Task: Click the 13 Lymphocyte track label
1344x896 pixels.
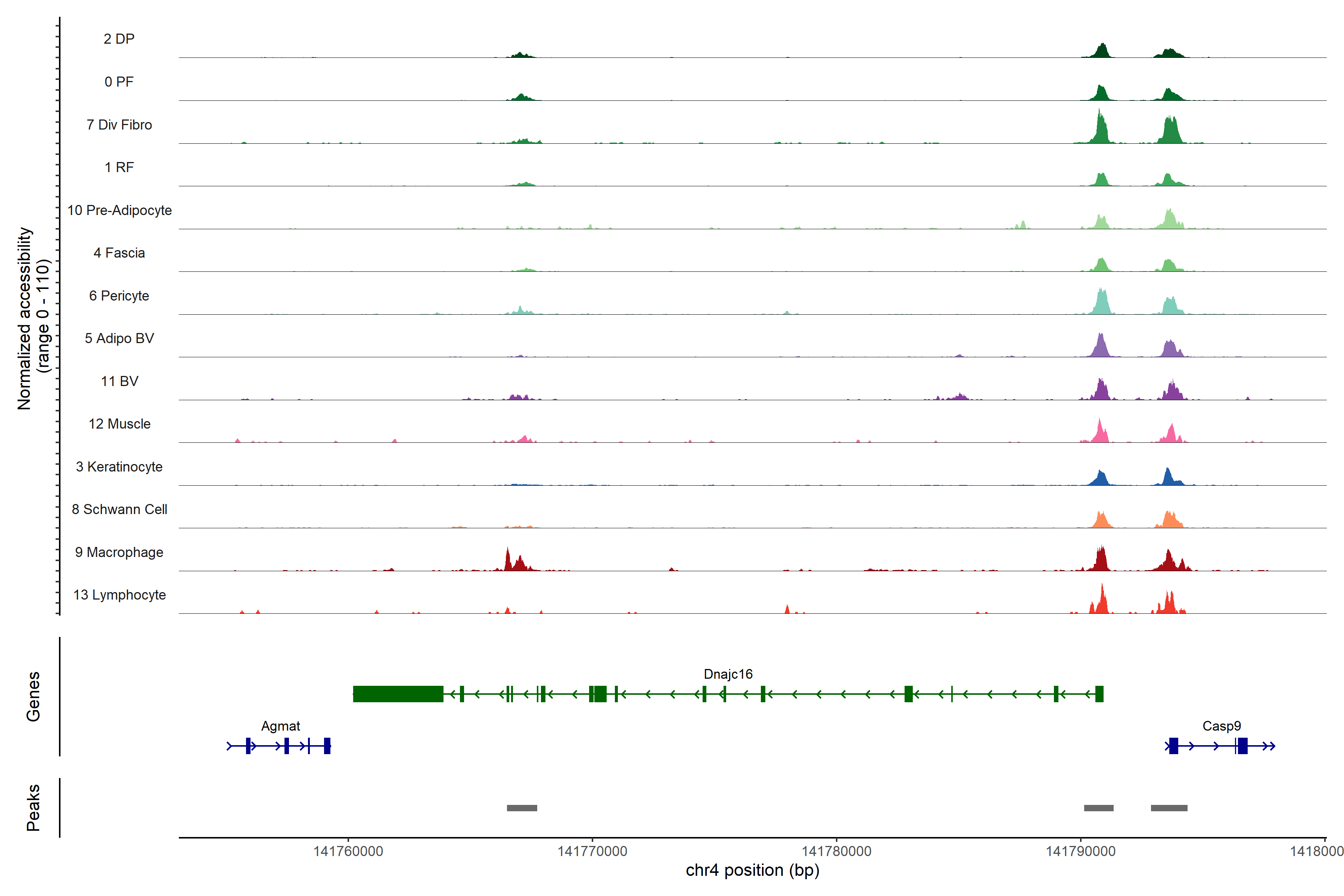Action: click(x=119, y=595)
